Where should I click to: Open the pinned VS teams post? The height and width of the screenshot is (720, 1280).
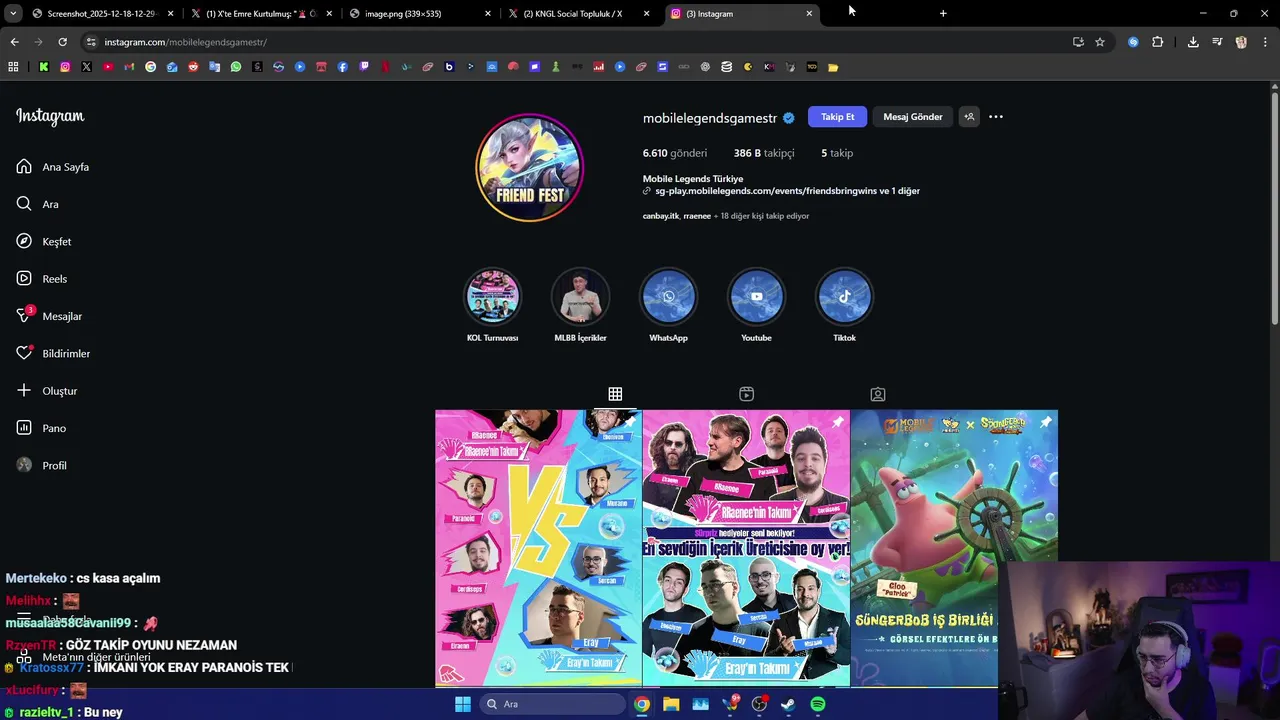[x=538, y=548]
